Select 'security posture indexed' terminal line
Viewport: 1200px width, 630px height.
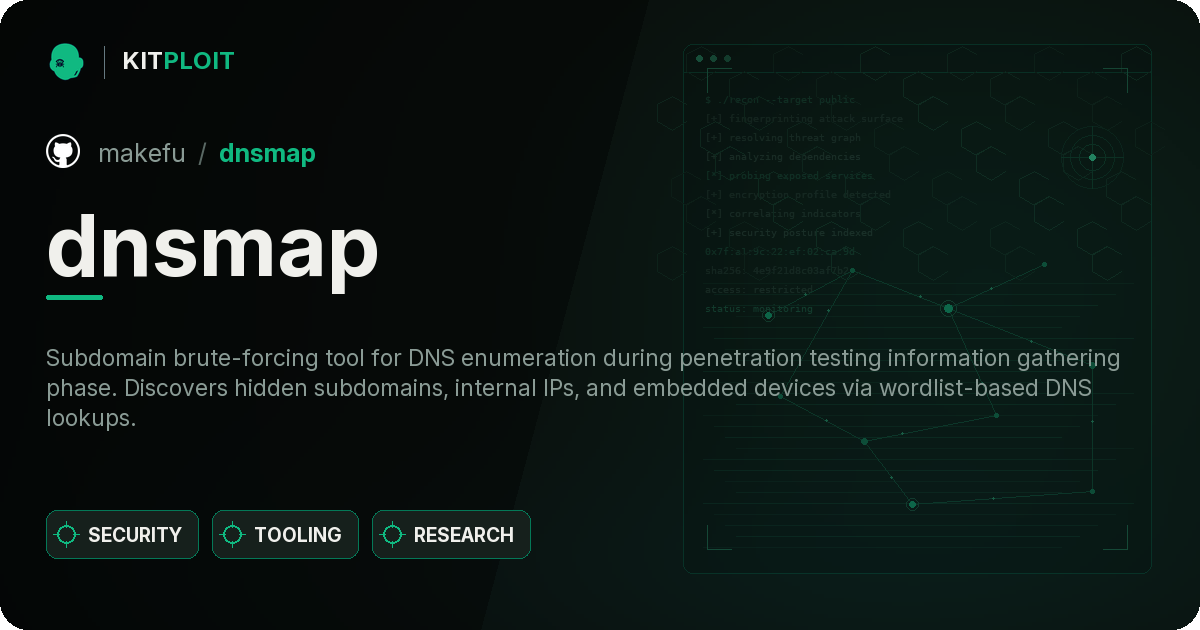pyautogui.click(x=789, y=233)
